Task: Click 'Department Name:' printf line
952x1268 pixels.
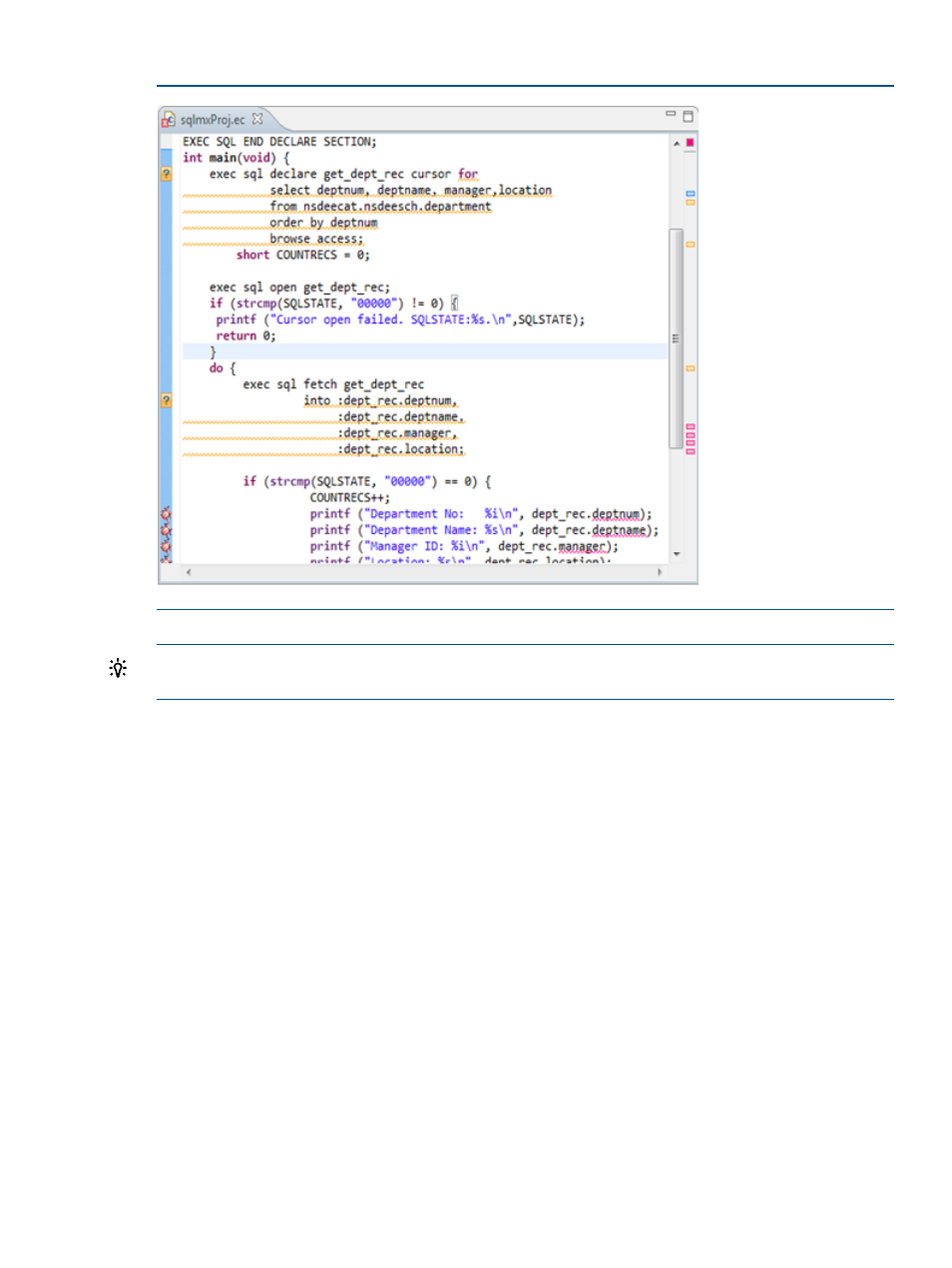Action: pos(484,530)
